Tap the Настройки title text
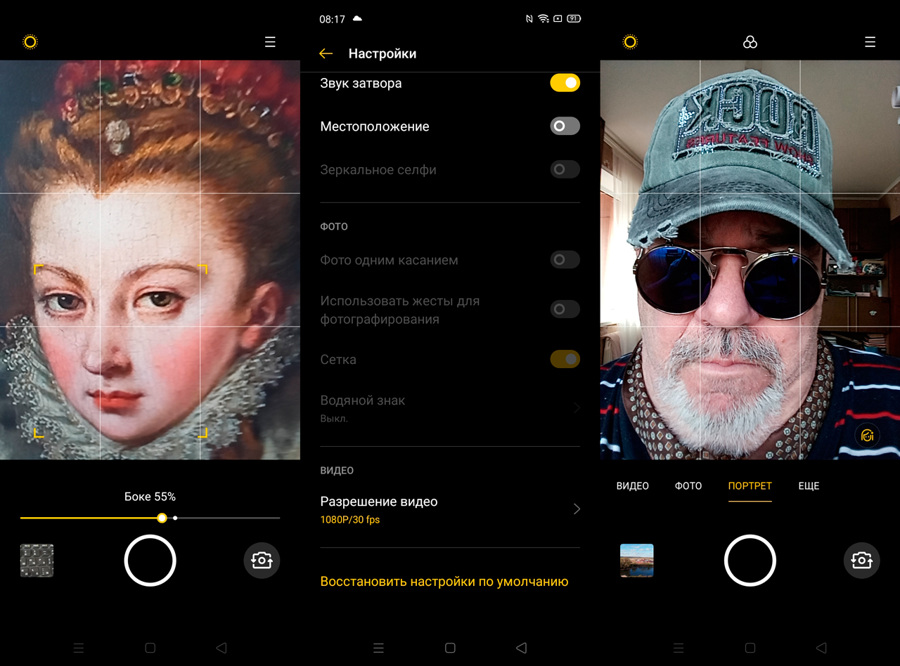900x666 pixels. (382, 53)
